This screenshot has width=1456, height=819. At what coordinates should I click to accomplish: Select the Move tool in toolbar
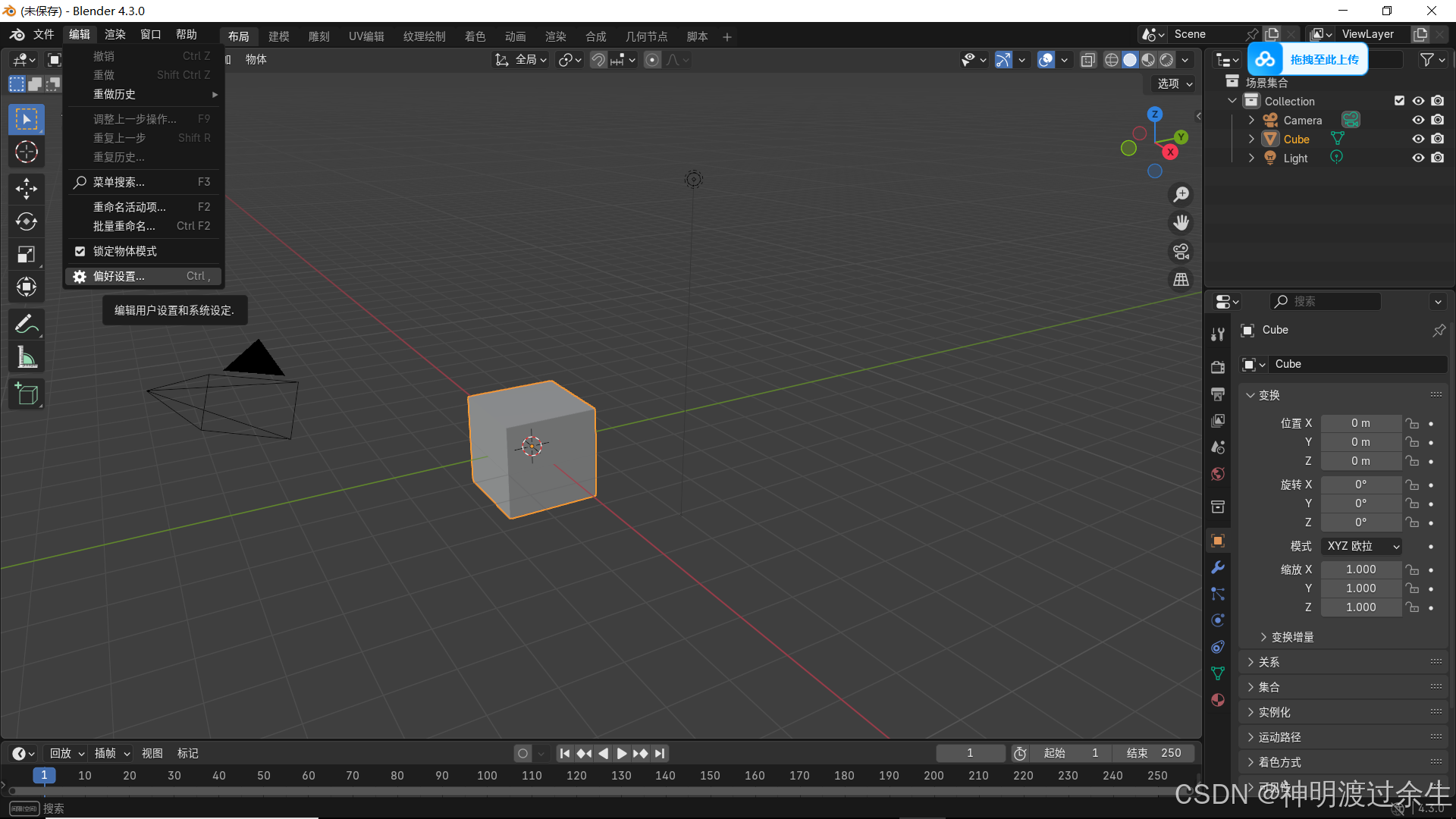click(x=27, y=188)
